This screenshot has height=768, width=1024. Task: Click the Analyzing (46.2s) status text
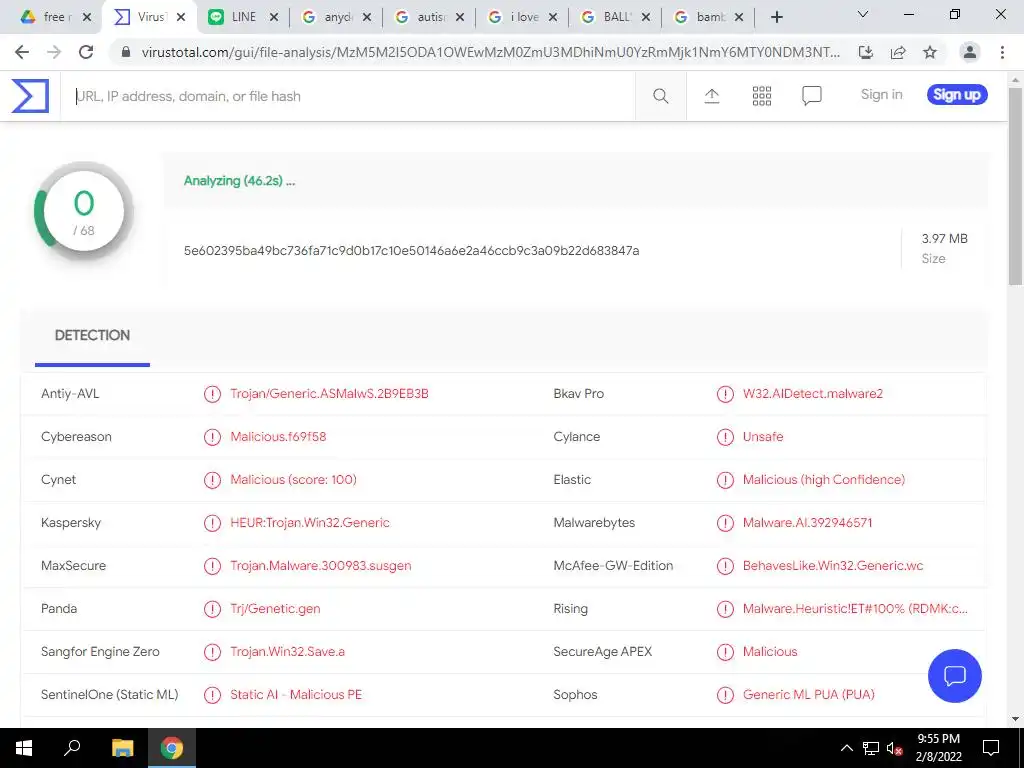(239, 181)
